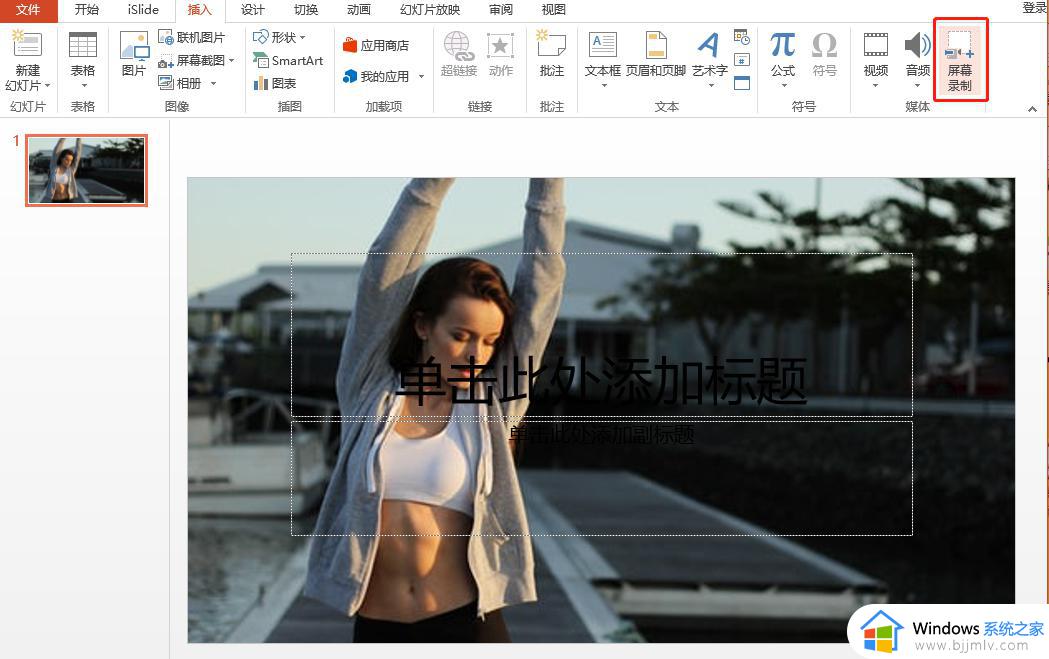Click the 超链接 hyperlink icon

click(458, 45)
